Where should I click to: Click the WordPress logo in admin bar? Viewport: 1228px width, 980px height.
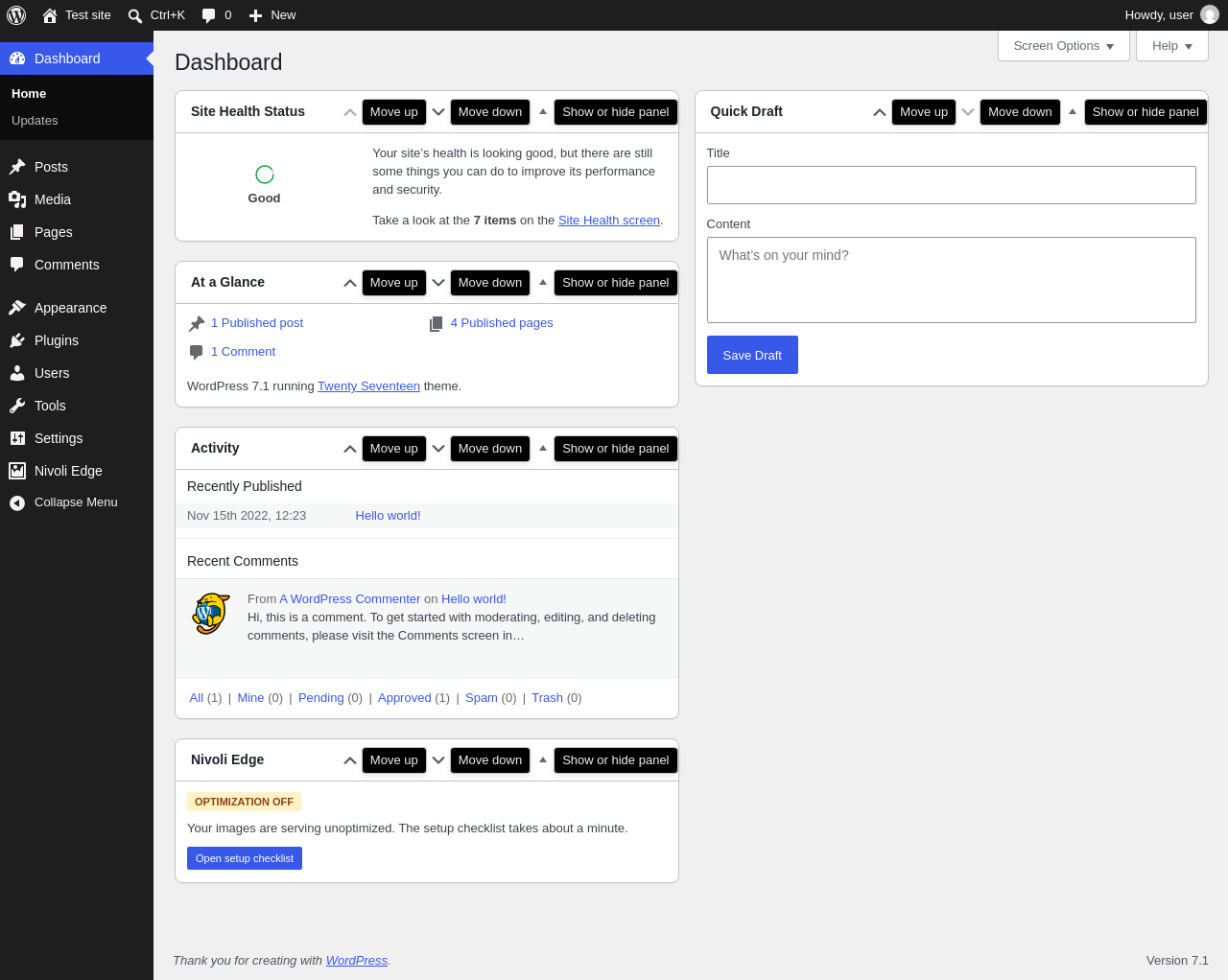(x=16, y=15)
